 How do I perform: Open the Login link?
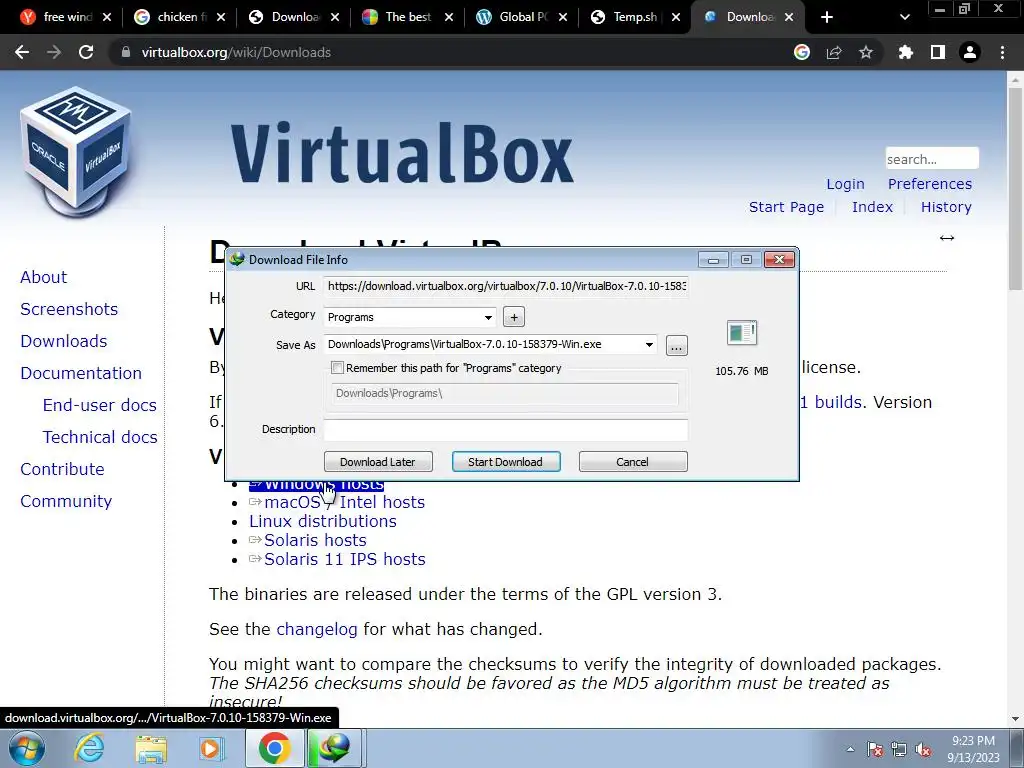[845, 184]
